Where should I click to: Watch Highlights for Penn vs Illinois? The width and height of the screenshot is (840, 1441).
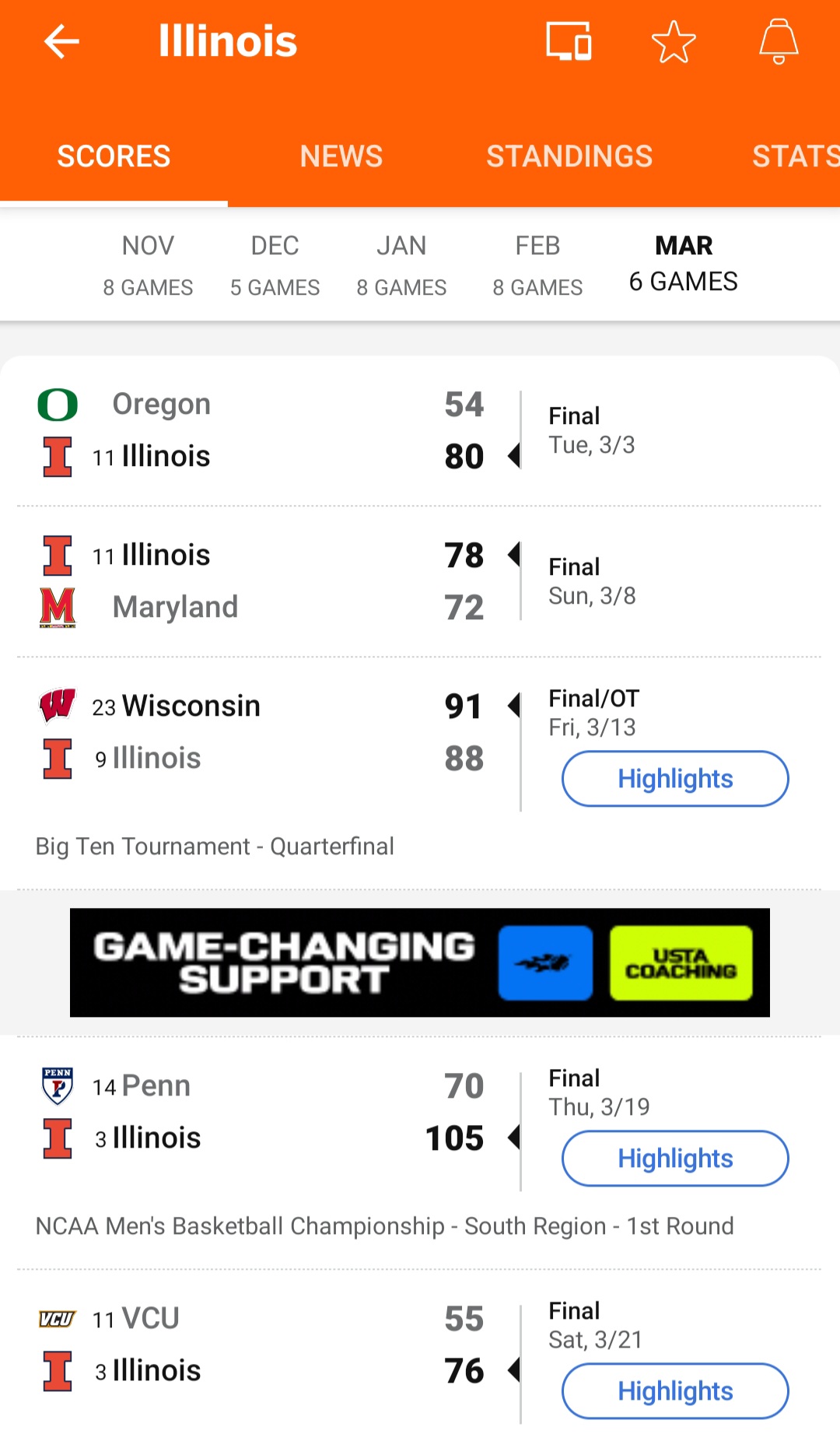point(675,1159)
